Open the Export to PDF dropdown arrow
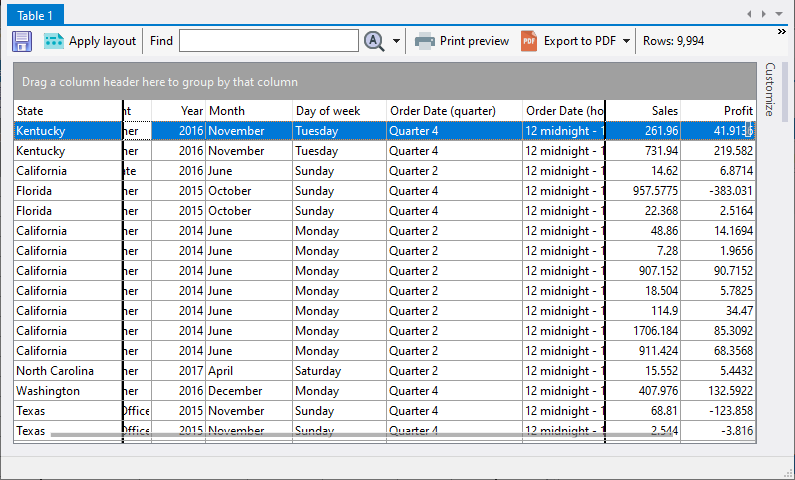Screen dimensions: 795x480 coord(626,41)
